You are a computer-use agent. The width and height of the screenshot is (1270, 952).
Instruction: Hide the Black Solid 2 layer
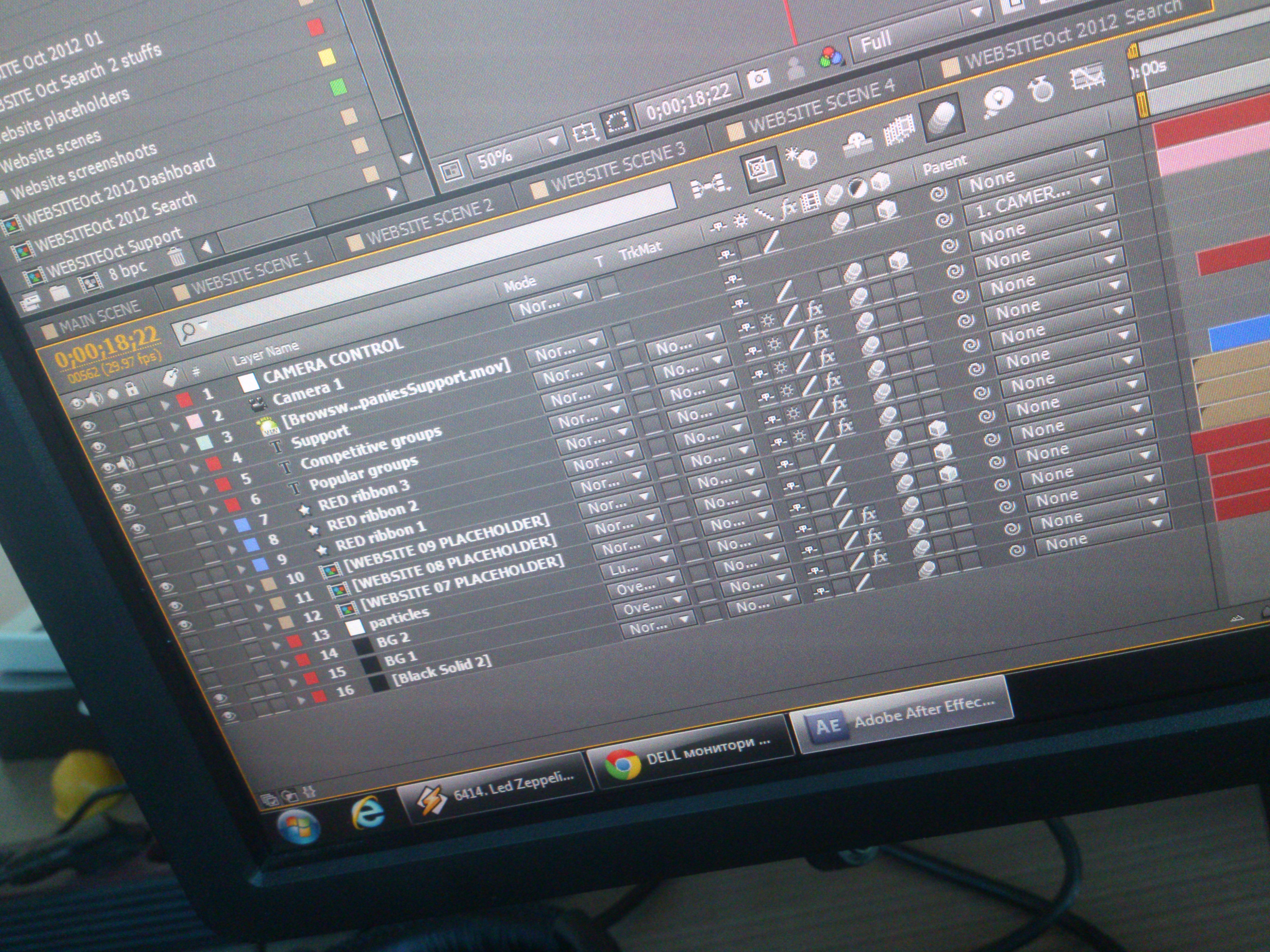(x=229, y=716)
